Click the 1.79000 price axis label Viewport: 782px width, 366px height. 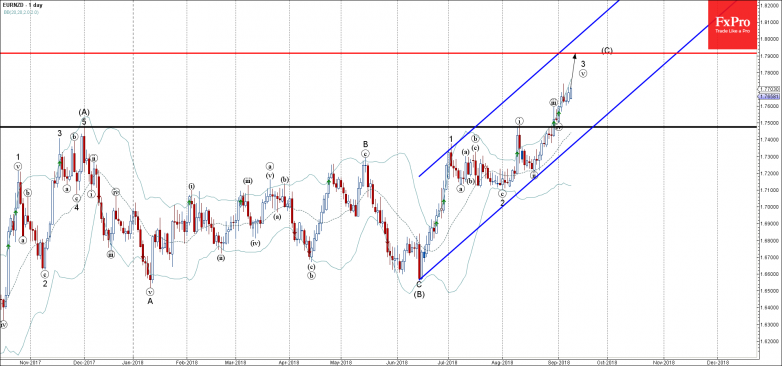pos(771,55)
